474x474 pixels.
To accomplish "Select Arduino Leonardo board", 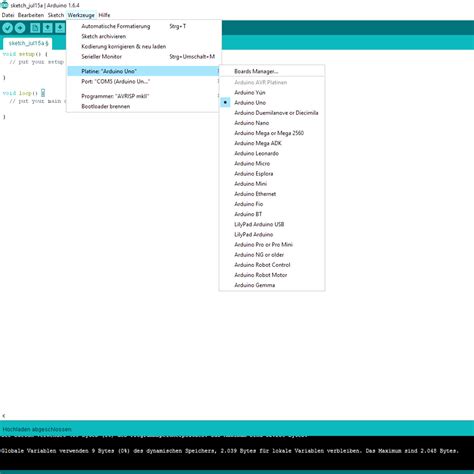I will tap(272, 153).
